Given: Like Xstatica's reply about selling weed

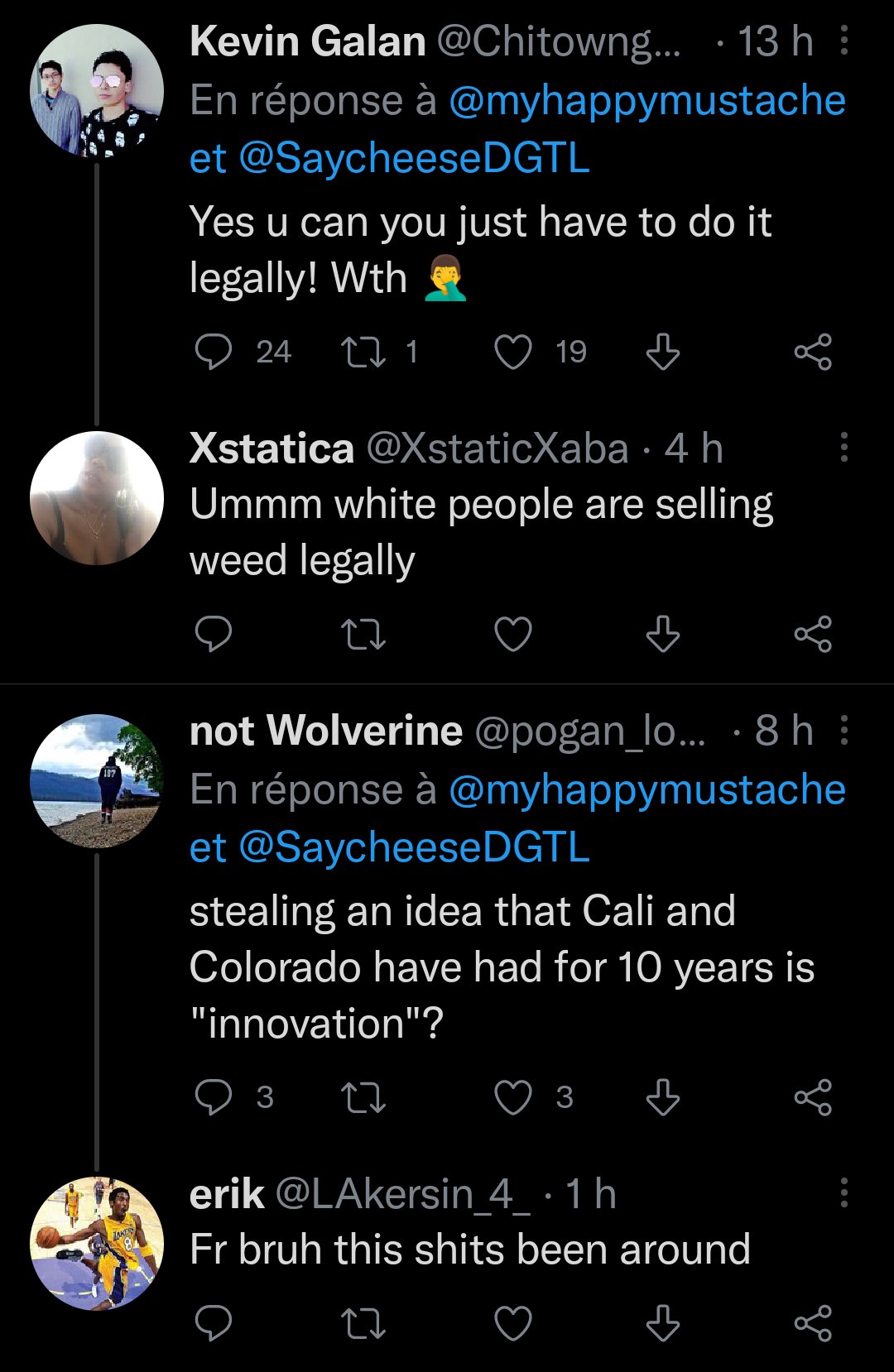Looking at the screenshot, I should [x=512, y=635].
